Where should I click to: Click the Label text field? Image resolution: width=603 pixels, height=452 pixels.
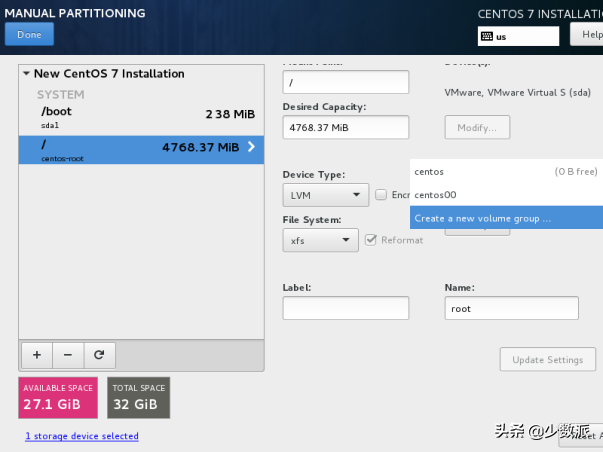pyautogui.click(x=345, y=309)
